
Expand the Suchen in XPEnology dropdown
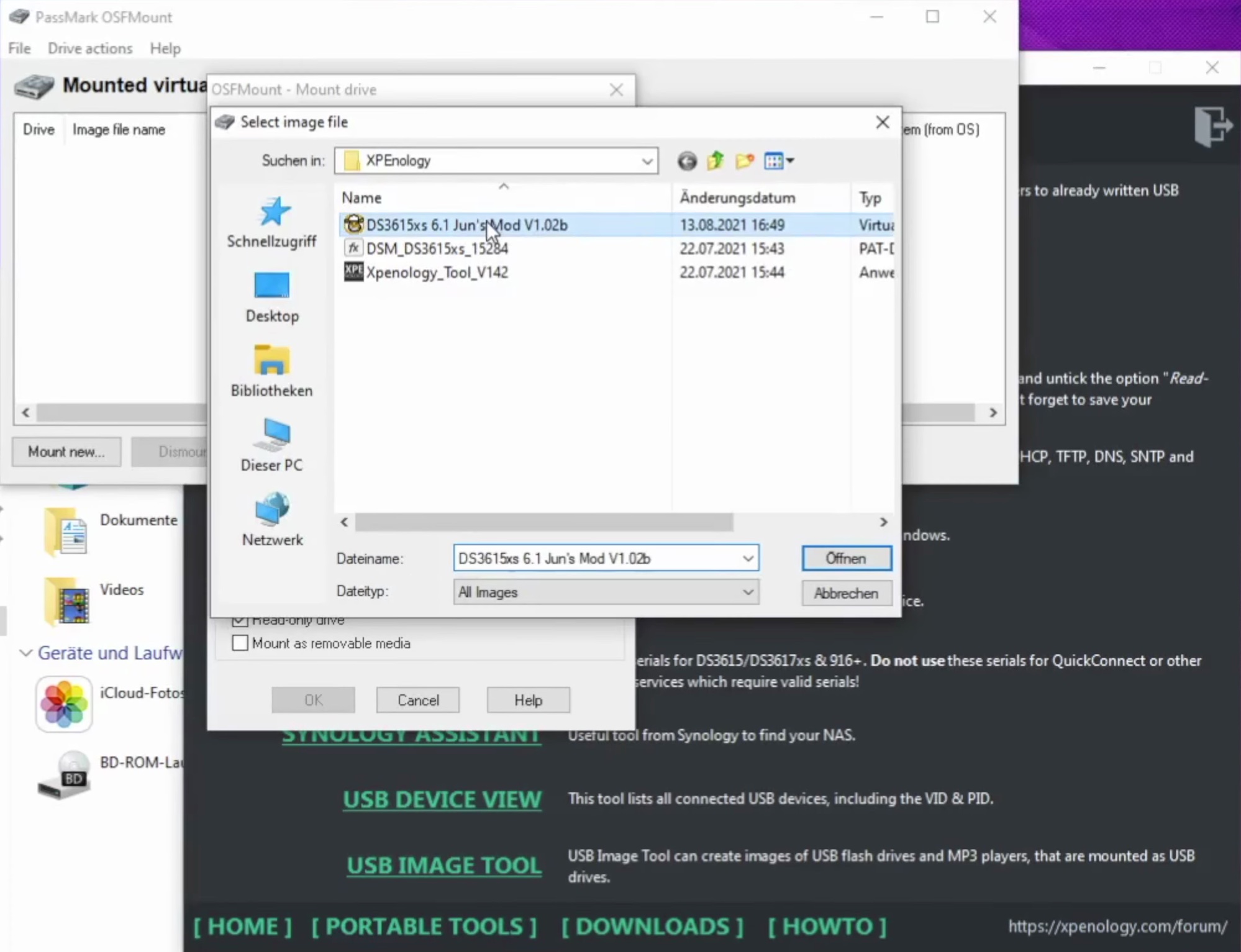tap(647, 161)
